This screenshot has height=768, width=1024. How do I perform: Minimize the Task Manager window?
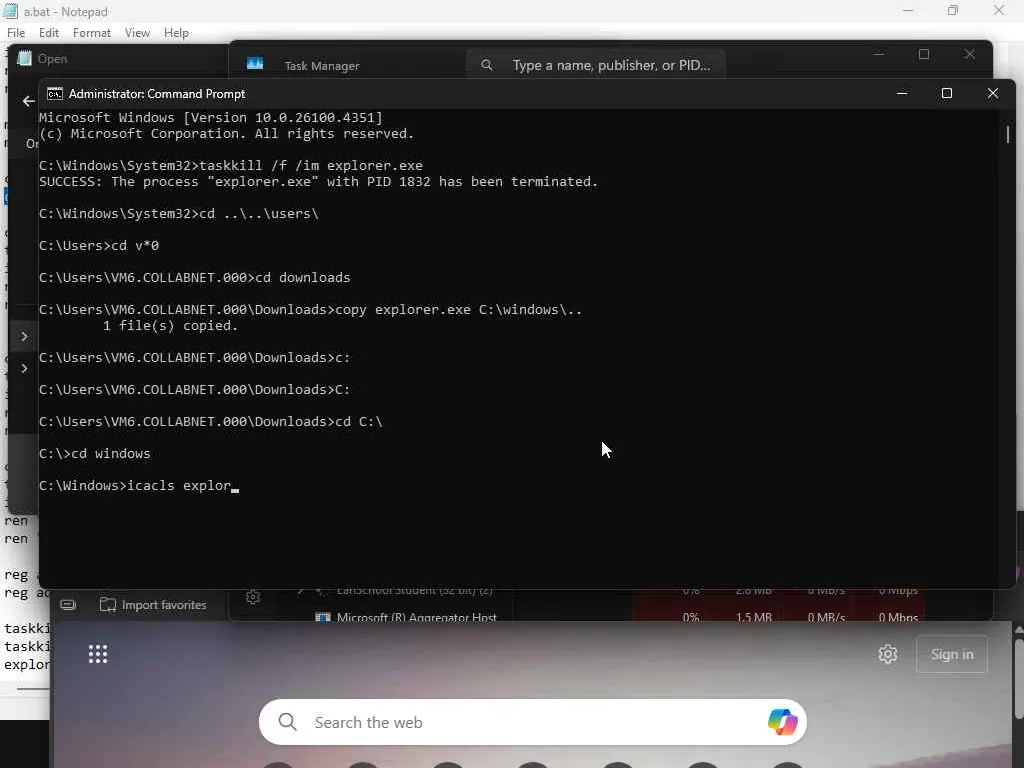point(879,55)
